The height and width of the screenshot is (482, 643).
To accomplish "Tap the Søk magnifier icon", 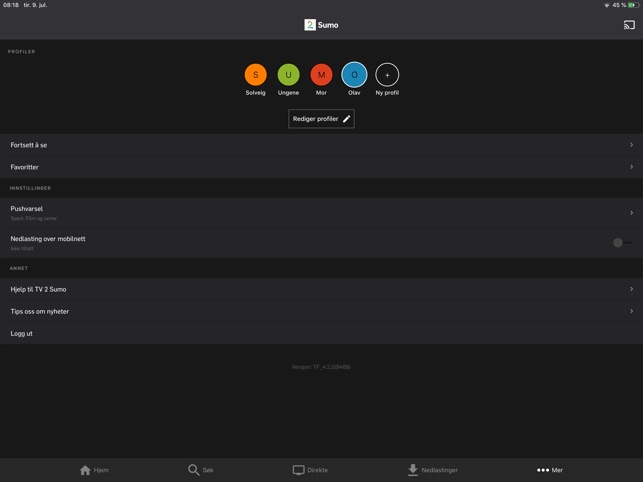I will [x=193, y=470].
